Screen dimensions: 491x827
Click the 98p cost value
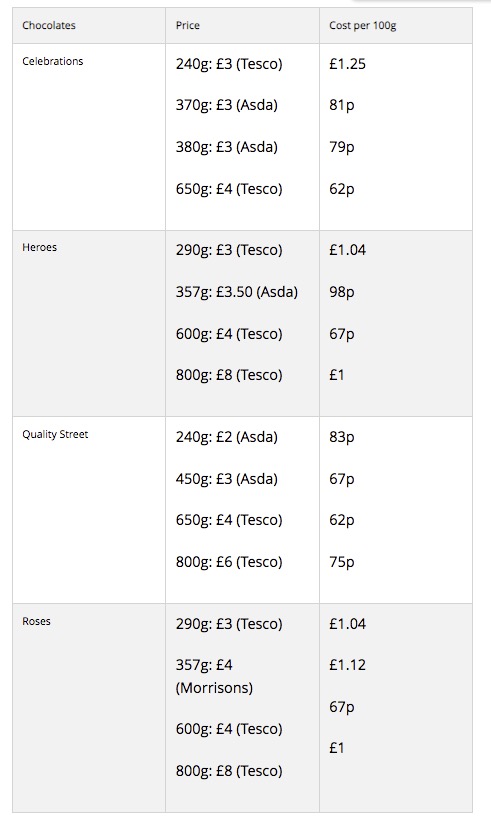342,292
